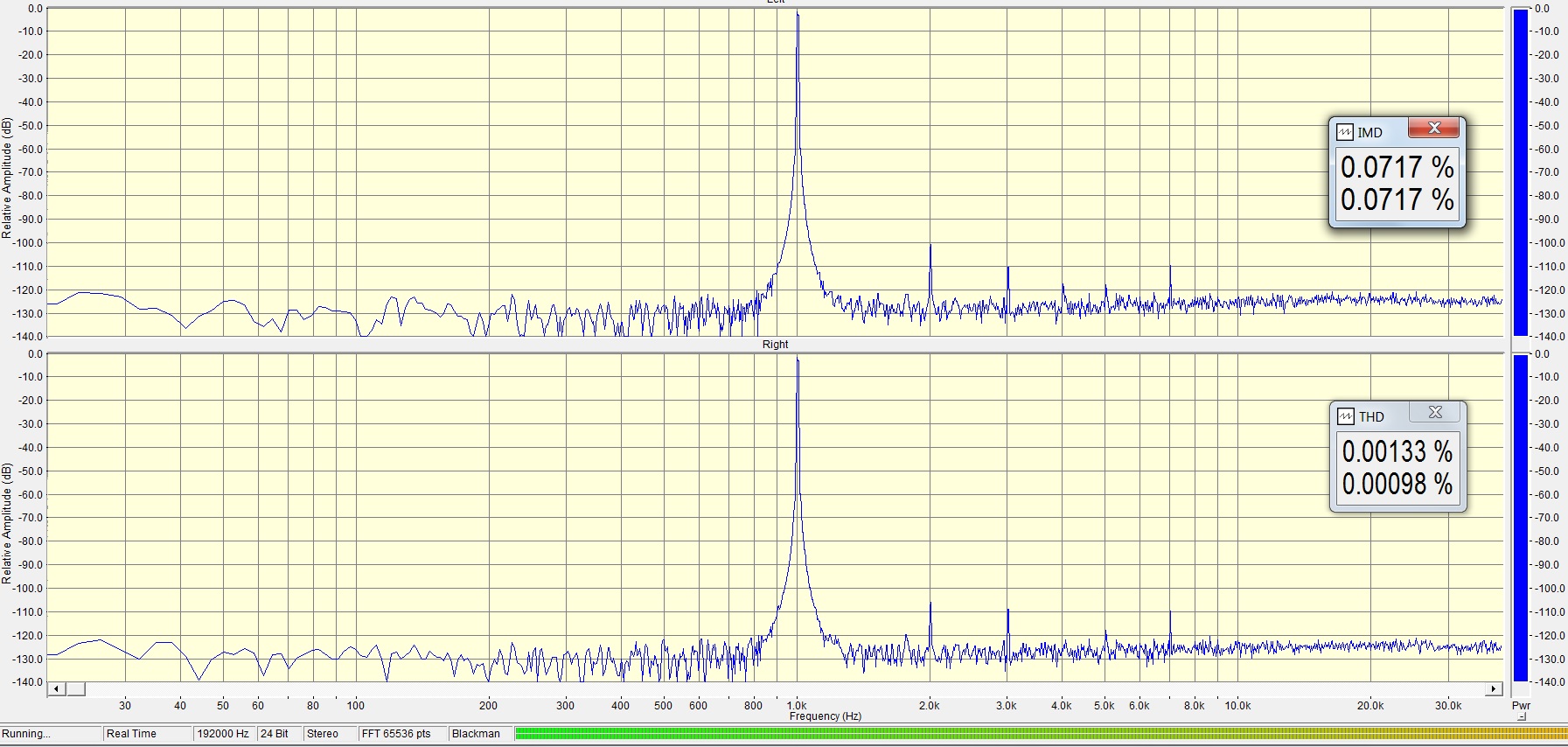
Task: Click the 'FFT 65536 pts' status entry
Action: [x=402, y=734]
